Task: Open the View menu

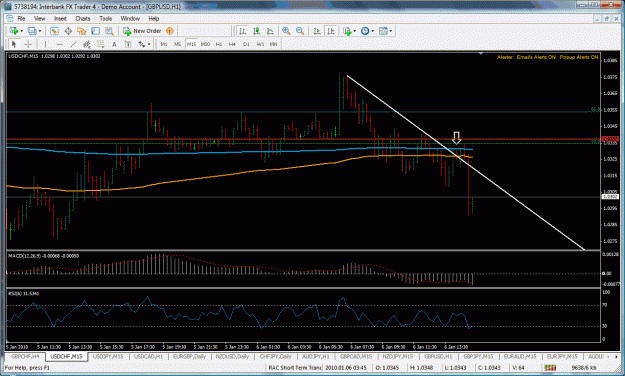Action: tap(39, 18)
